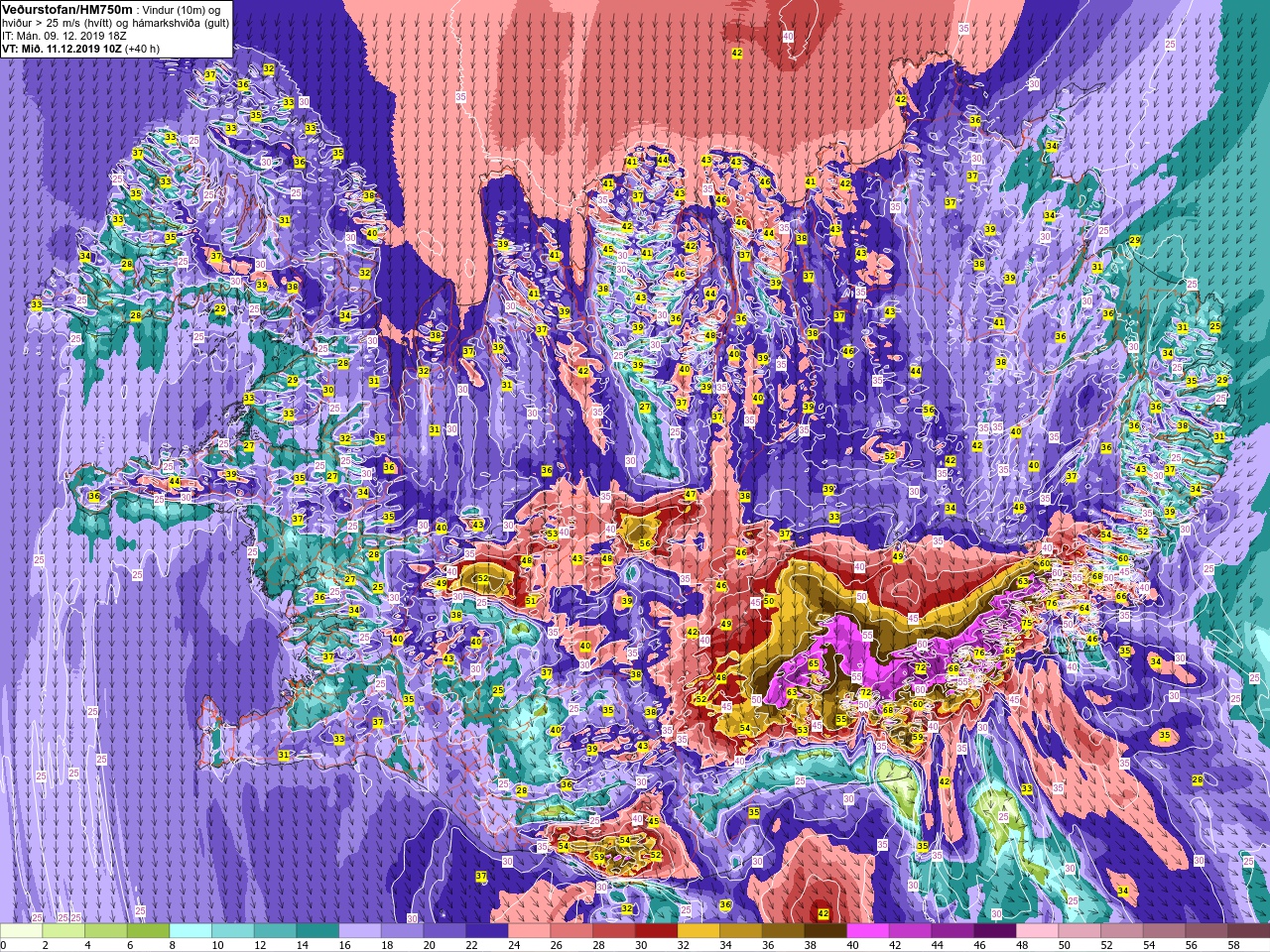Select the valid time text 'VT: Mið. 11.12.2019 10Z'
This screenshot has width=1270, height=952.
point(62,47)
